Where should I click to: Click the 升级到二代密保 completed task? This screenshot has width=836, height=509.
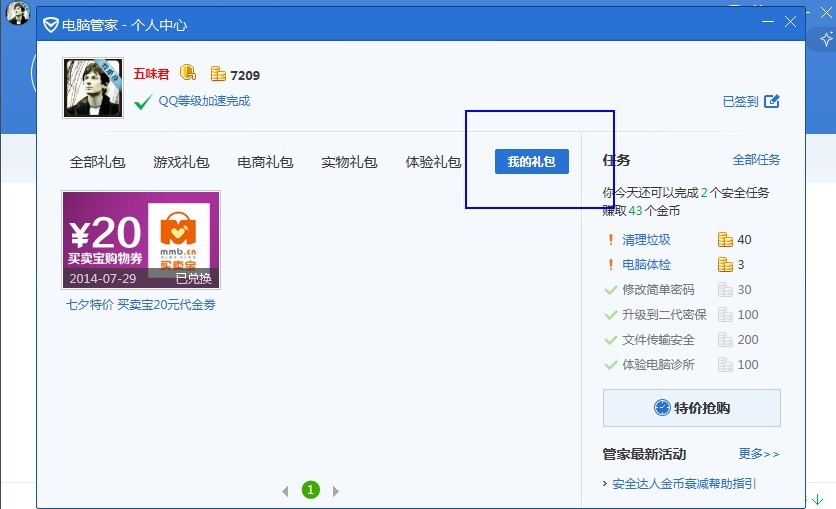click(x=664, y=315)
